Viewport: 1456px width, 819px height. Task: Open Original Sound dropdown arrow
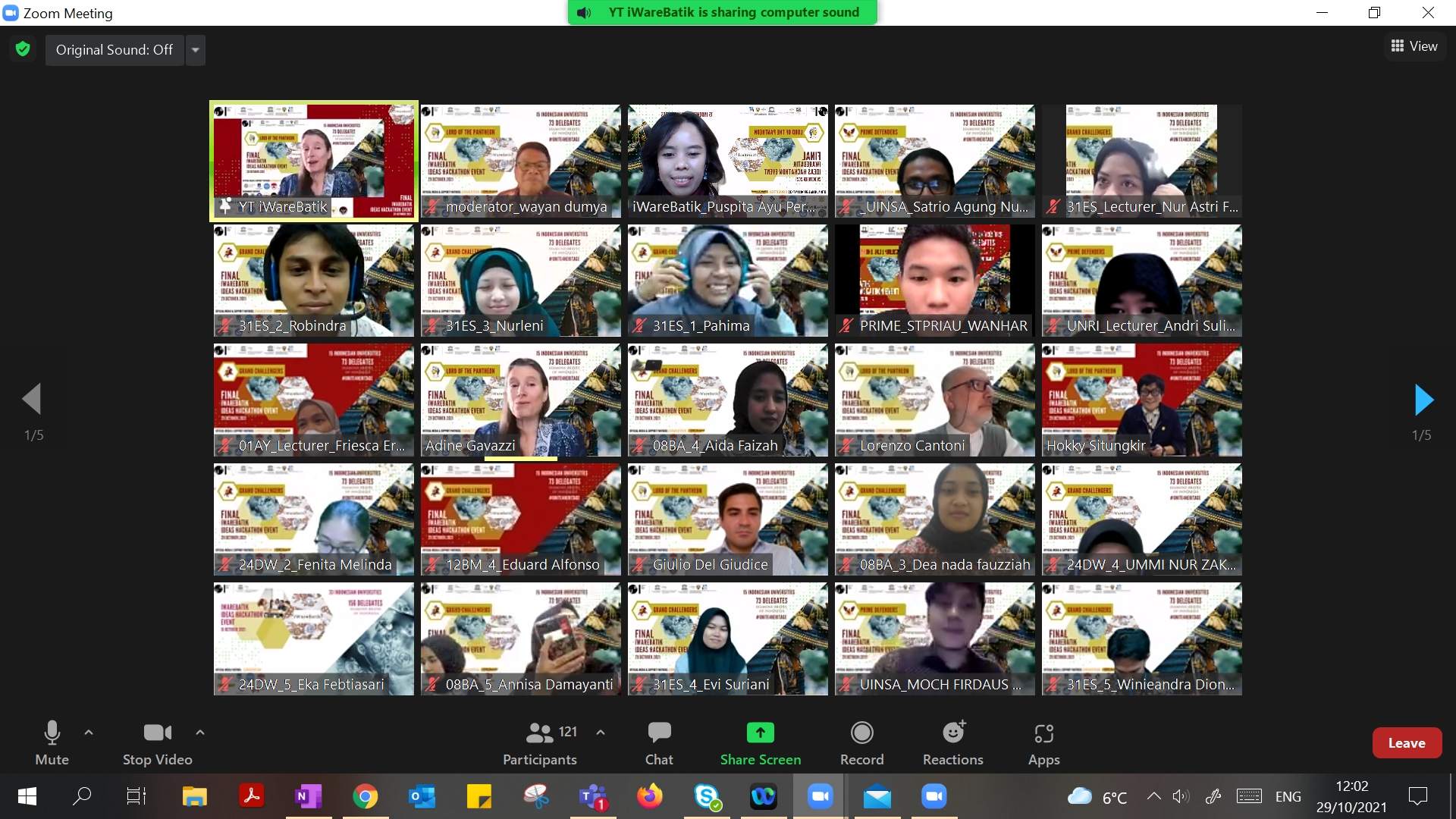click(x=196, y=50)
